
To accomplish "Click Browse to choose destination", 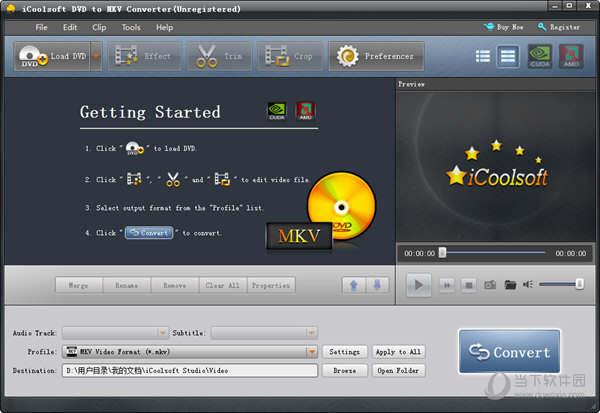I will (x=344, y=370).
